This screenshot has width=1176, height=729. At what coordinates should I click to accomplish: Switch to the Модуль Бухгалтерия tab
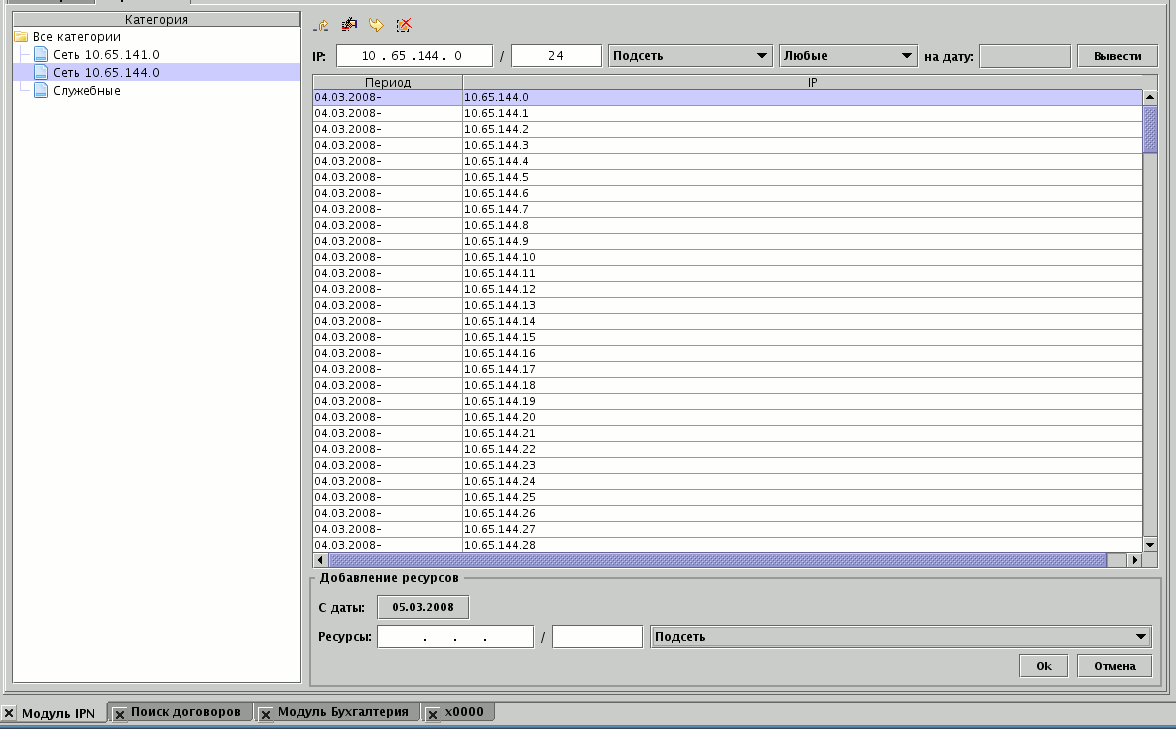[343, 712]
